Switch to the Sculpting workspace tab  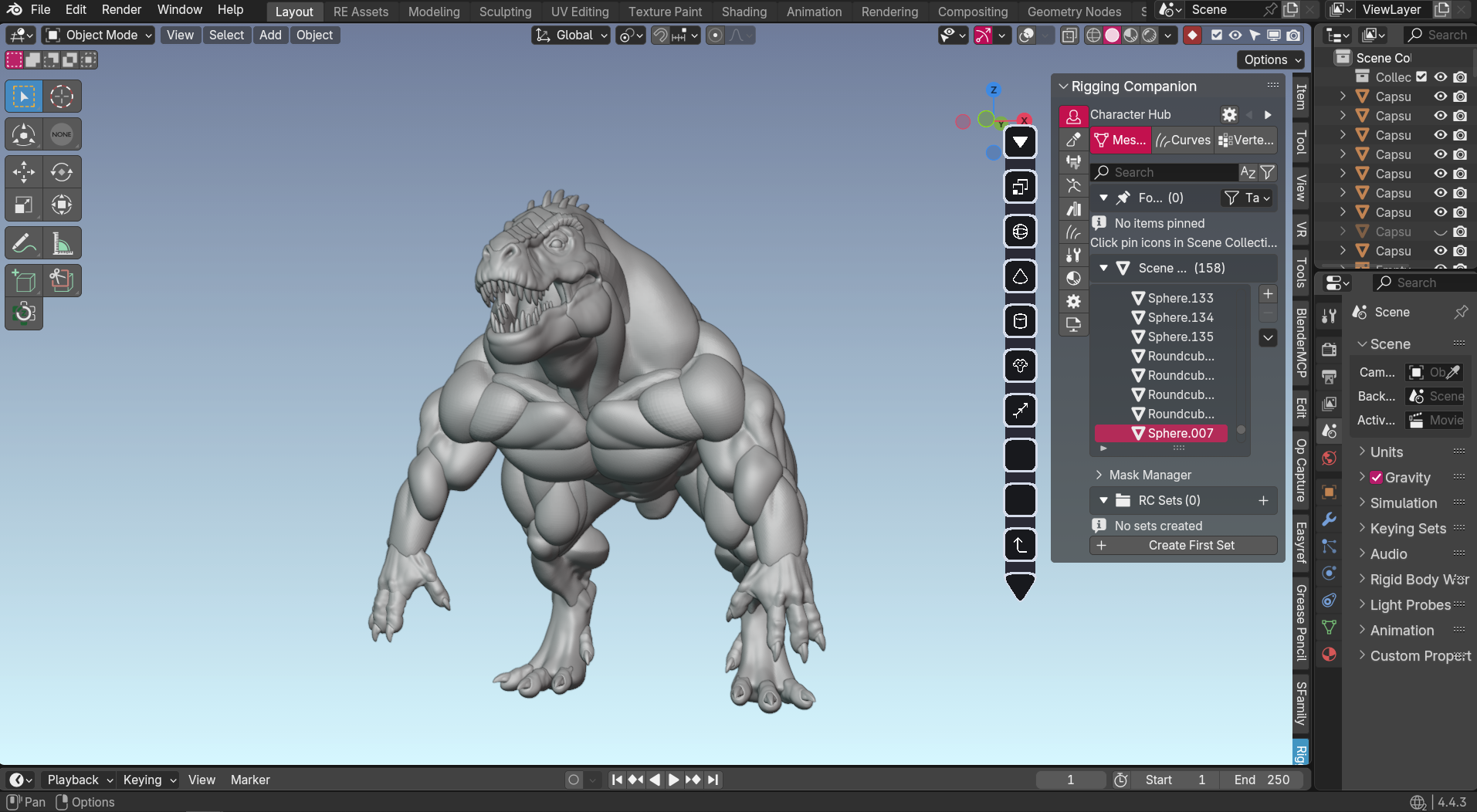coord(505,12)
